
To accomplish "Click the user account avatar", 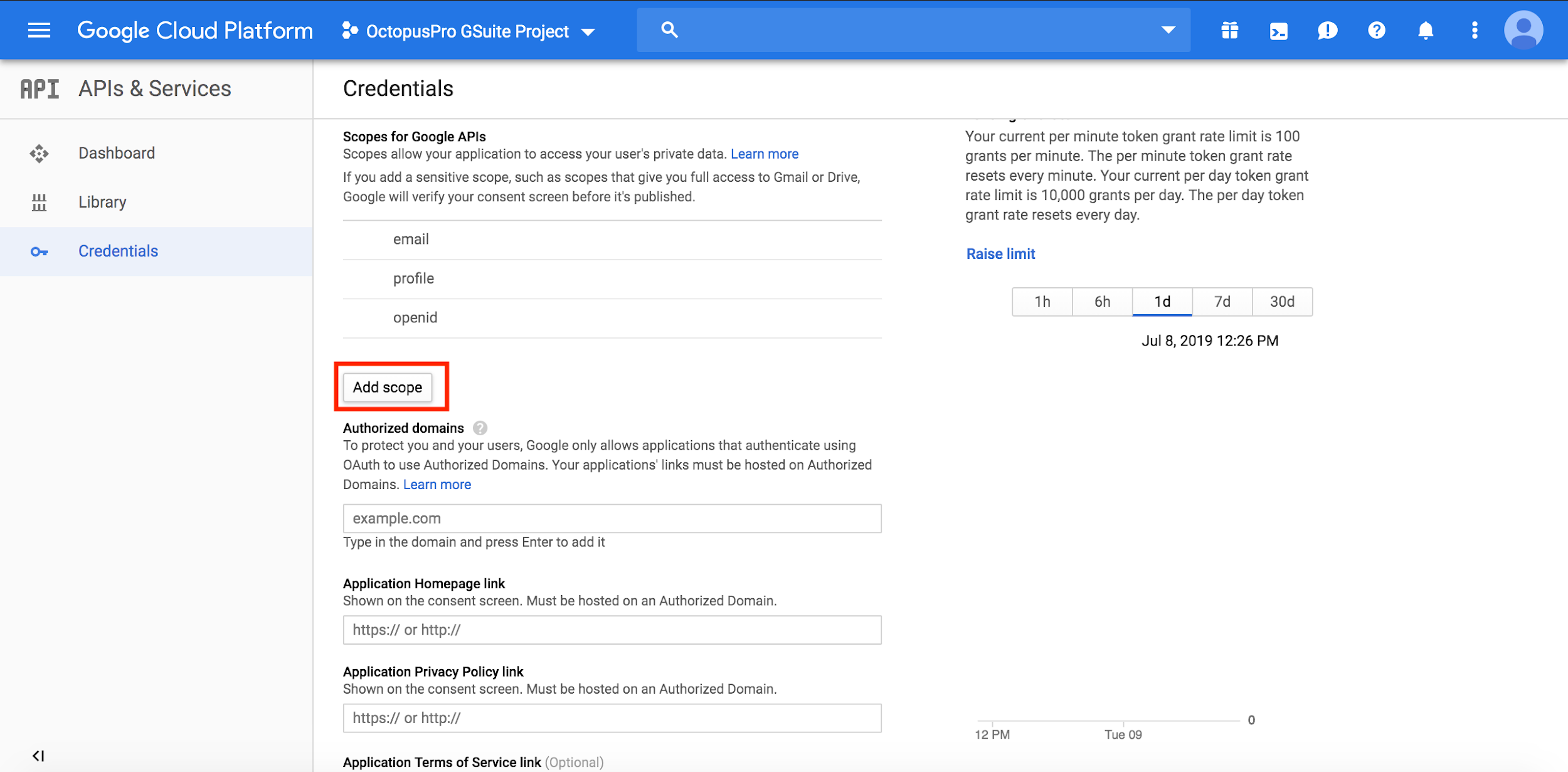I will [x=1523, y=29].
